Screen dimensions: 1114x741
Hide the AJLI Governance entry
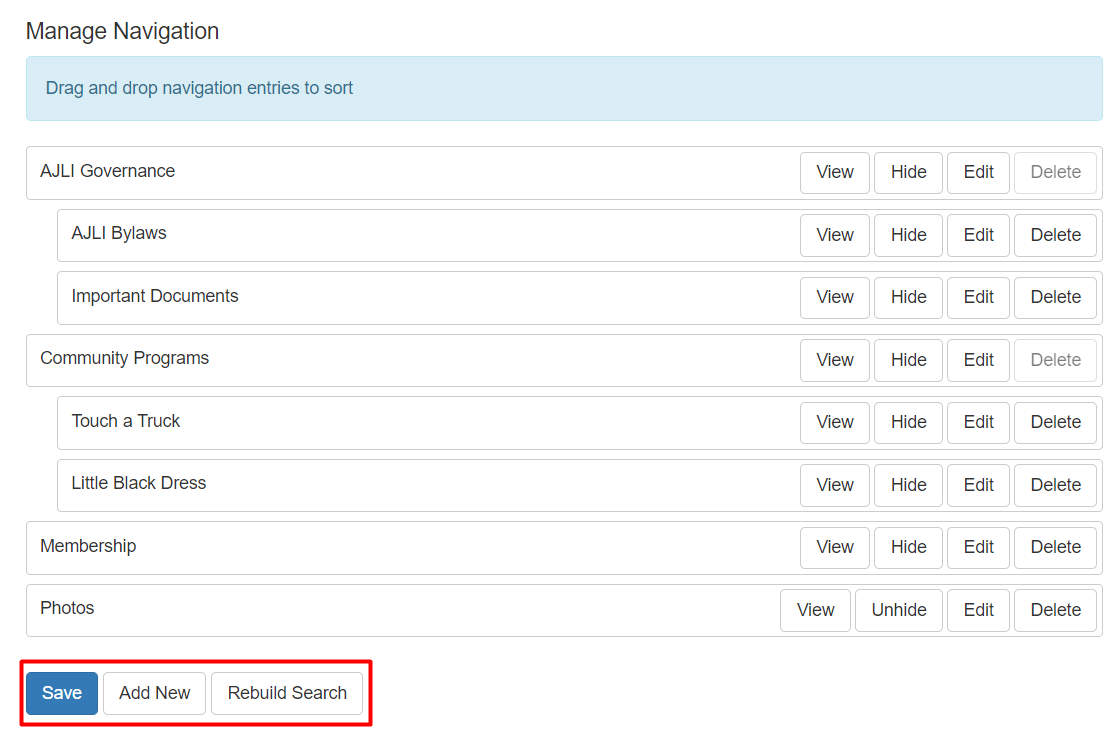pos(909,173)
